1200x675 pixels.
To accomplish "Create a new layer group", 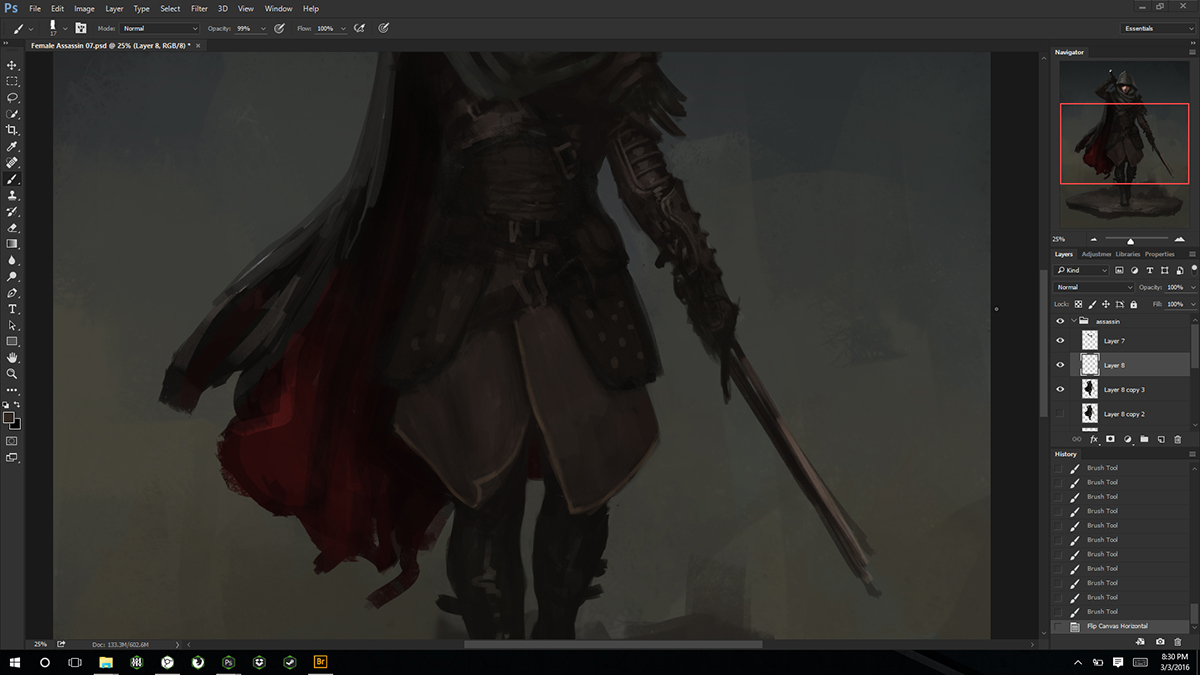I will pos(1144,439).
